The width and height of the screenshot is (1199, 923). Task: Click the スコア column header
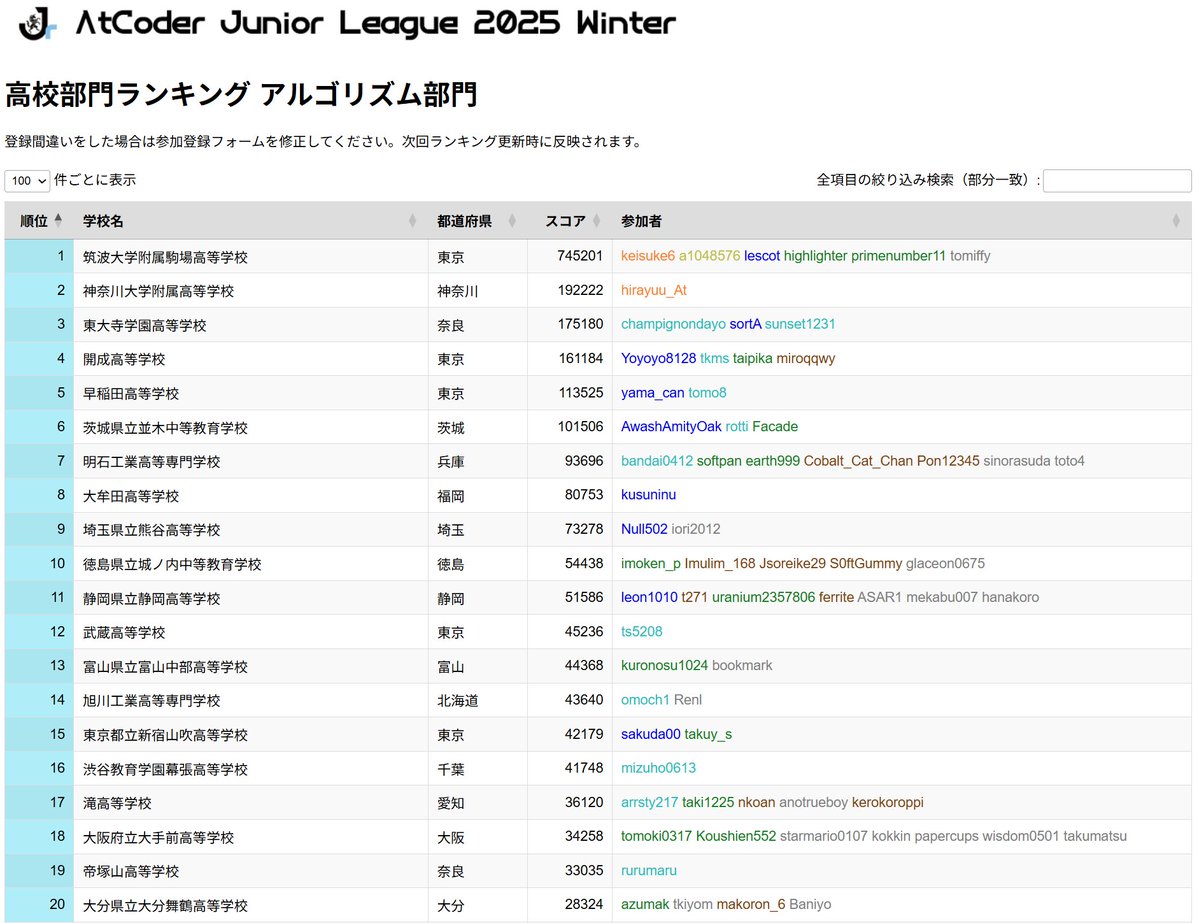(x=570, y=221)
